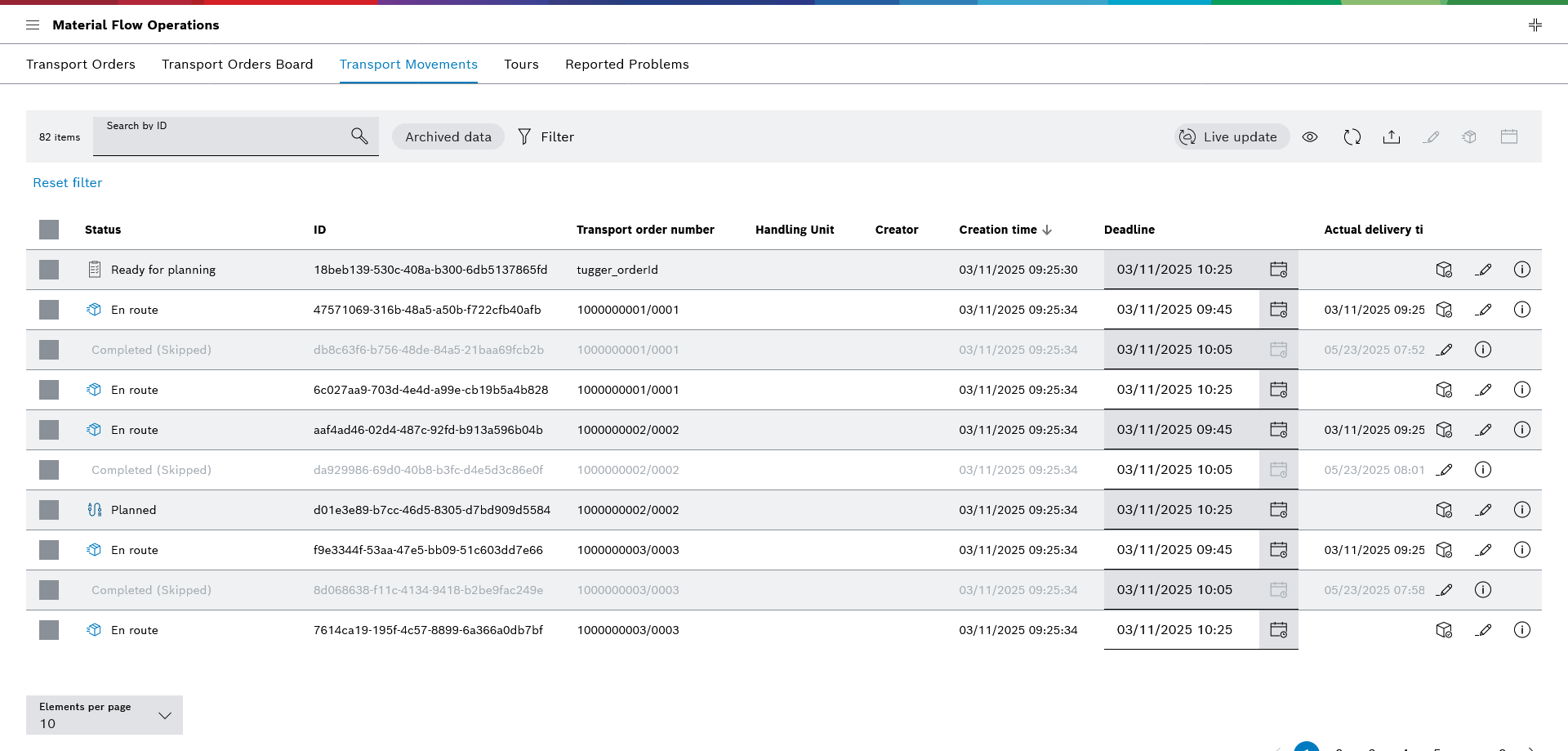Screen dimensions: 1568x751
Task: Open the Filter options
Action: point(546,137)
